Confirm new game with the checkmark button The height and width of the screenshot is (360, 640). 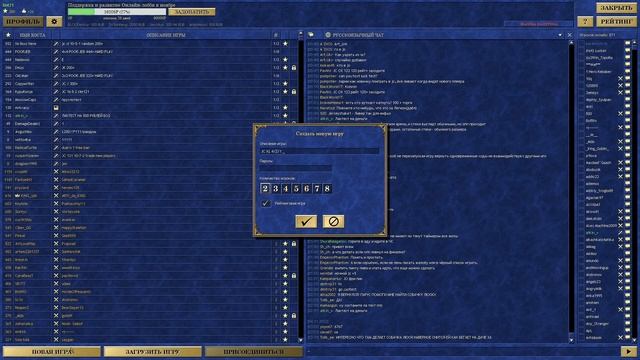[306, 221]
